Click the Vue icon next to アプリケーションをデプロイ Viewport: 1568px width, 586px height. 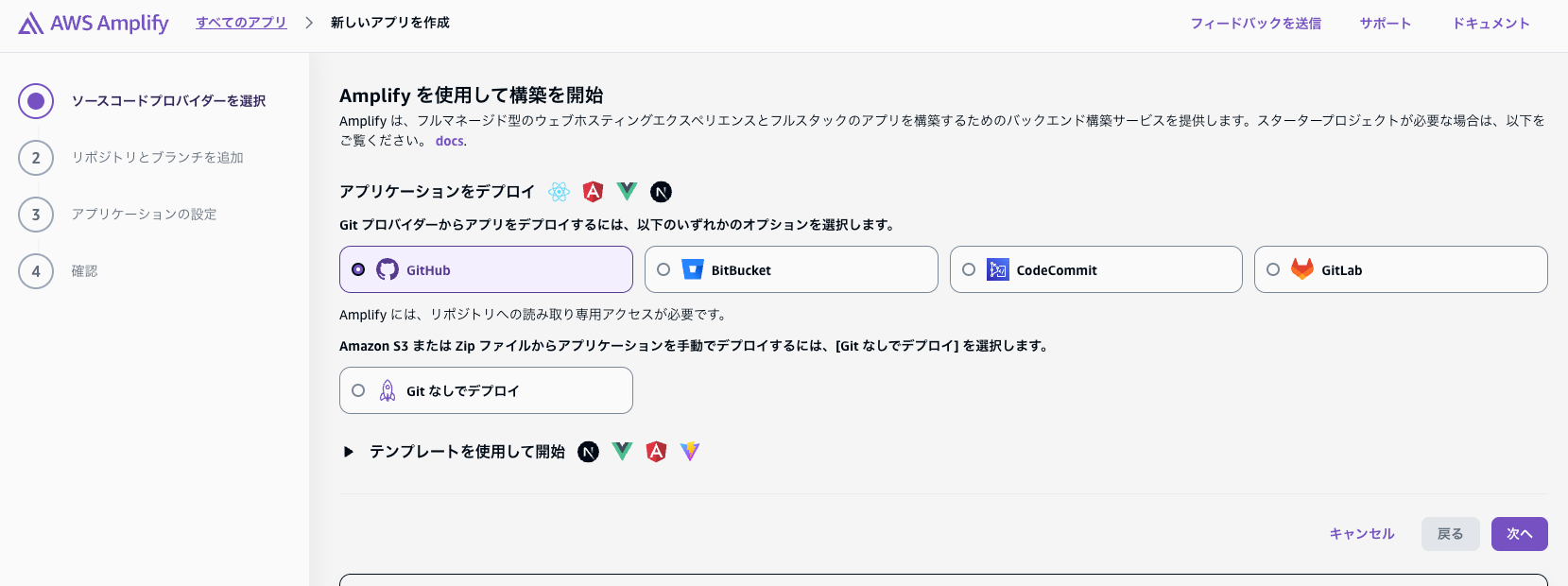coord(627,192)
